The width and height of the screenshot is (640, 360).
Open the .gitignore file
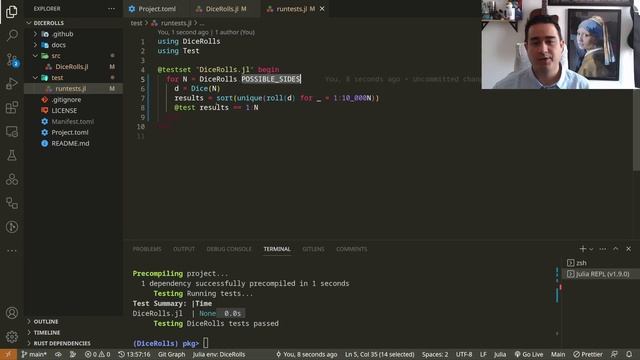click(73, 100)
